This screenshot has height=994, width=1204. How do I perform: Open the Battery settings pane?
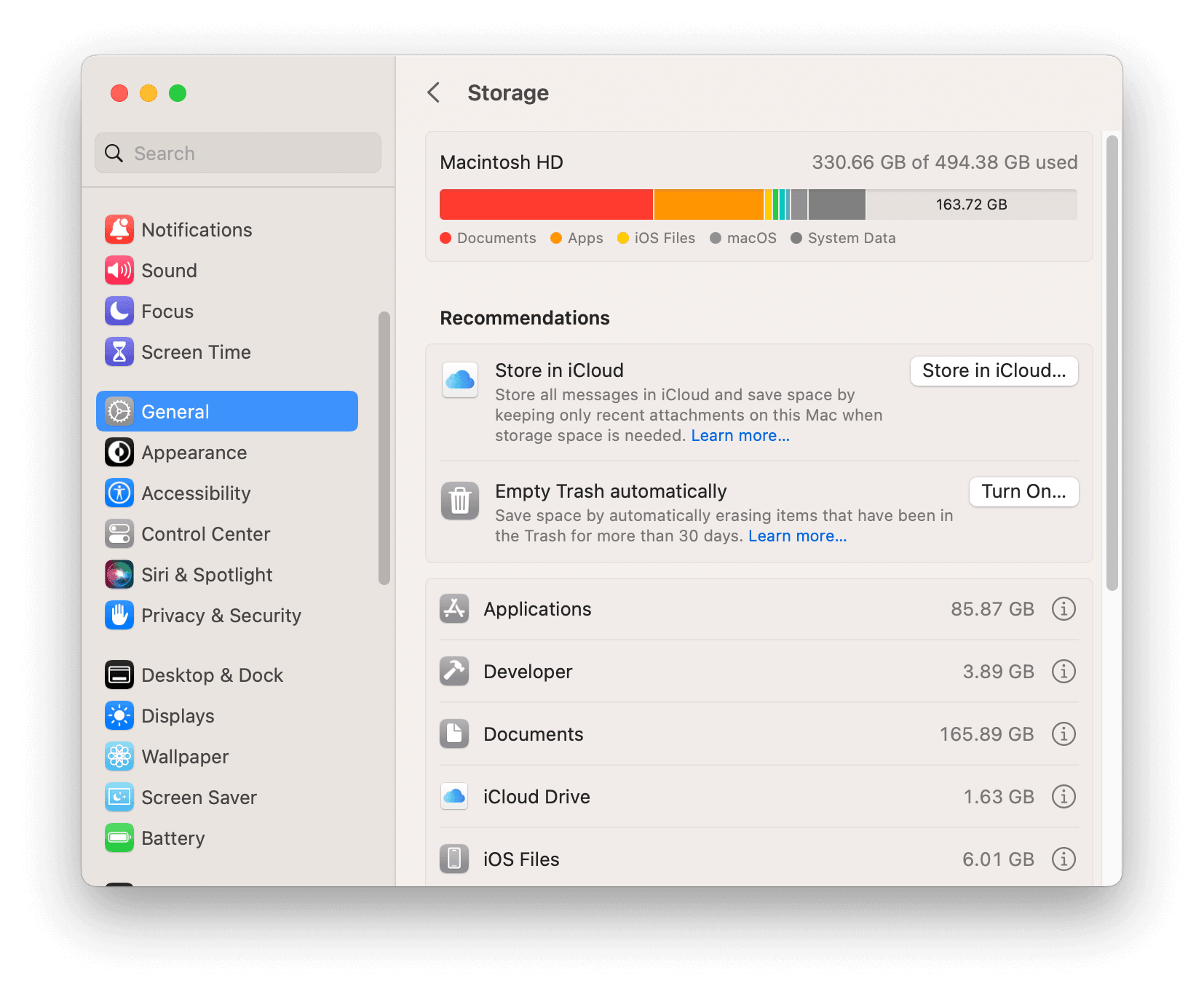pyautogui.click(x=173, y=838)
